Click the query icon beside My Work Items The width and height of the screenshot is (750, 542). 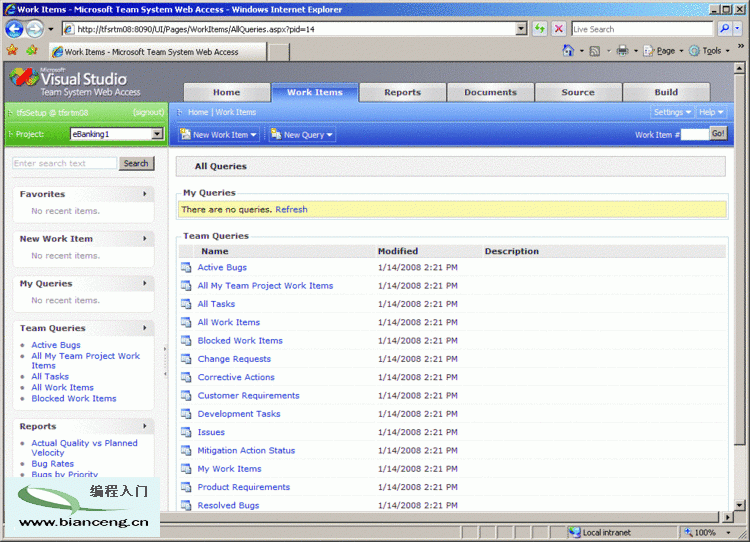(186, 469)
